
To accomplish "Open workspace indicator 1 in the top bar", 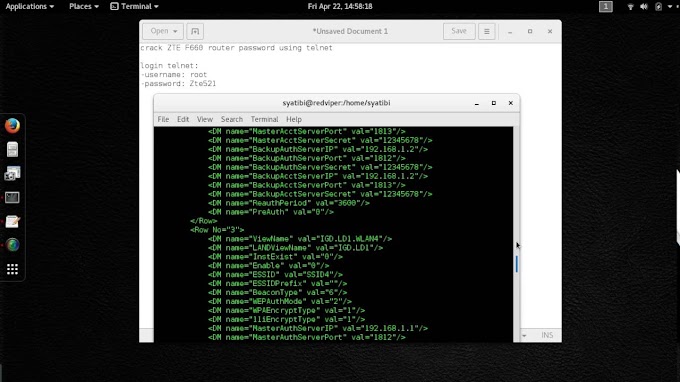I will coord(606,7).
